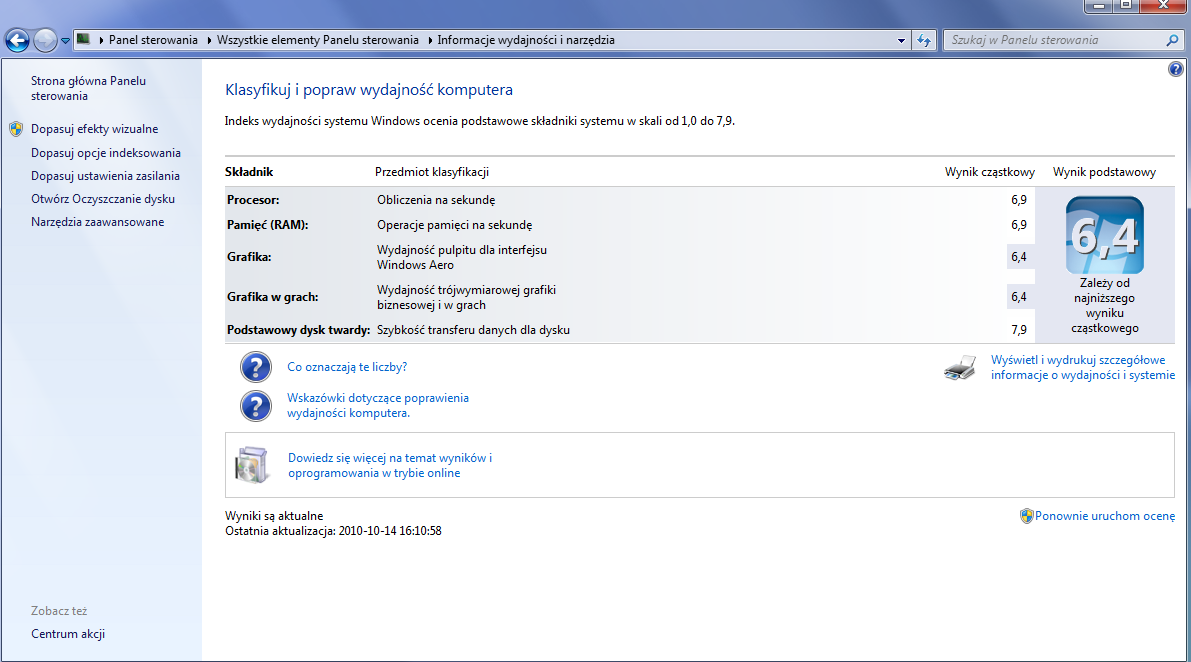Open Wyświetl i wydrukuj szczegółowe informacje
The height and width of the screenshot is (662, 1191).
click(x=1082, y=367)
